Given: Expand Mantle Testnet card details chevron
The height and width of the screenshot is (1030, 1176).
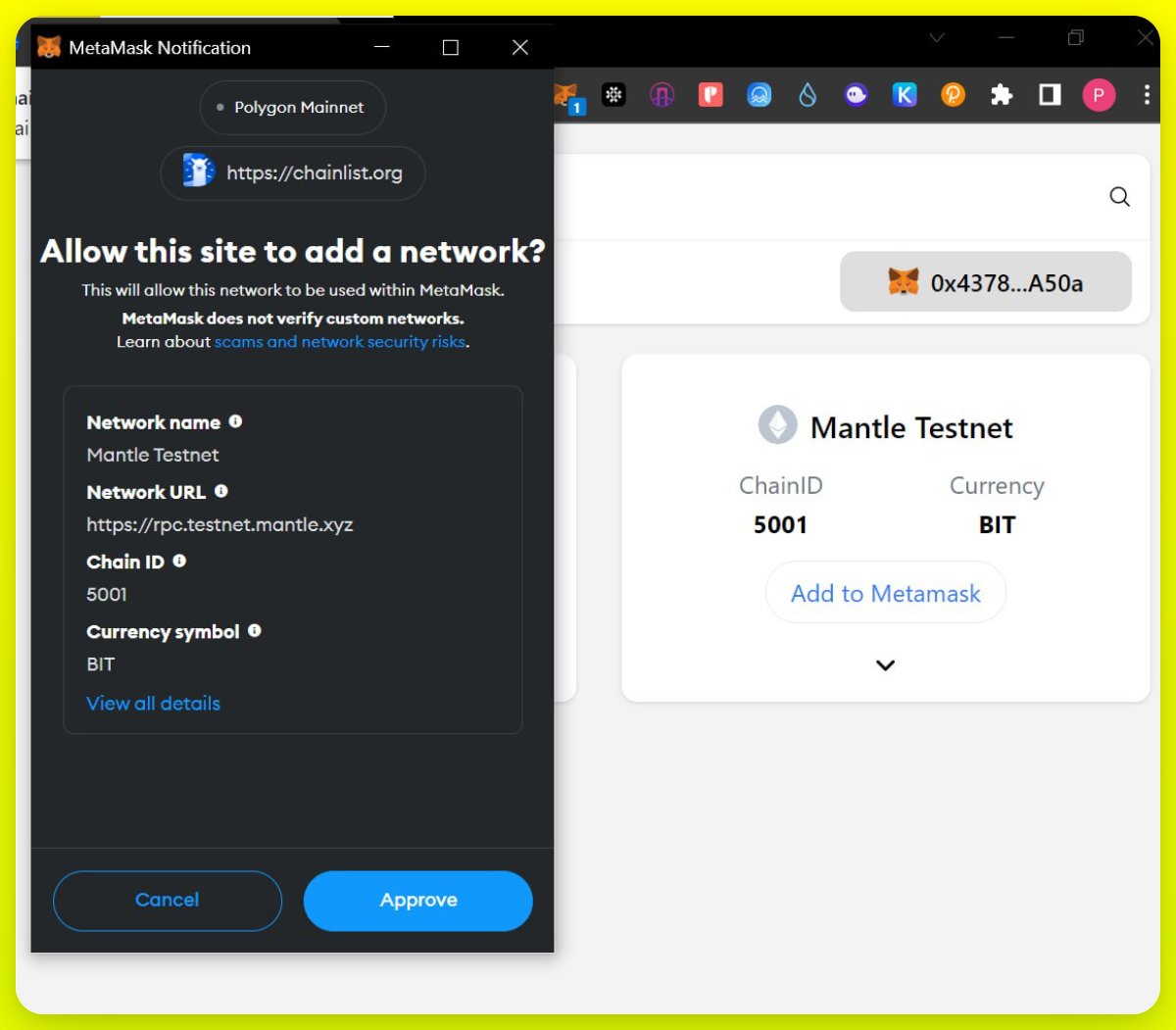Looking at the screenshot, I should 885,665.
